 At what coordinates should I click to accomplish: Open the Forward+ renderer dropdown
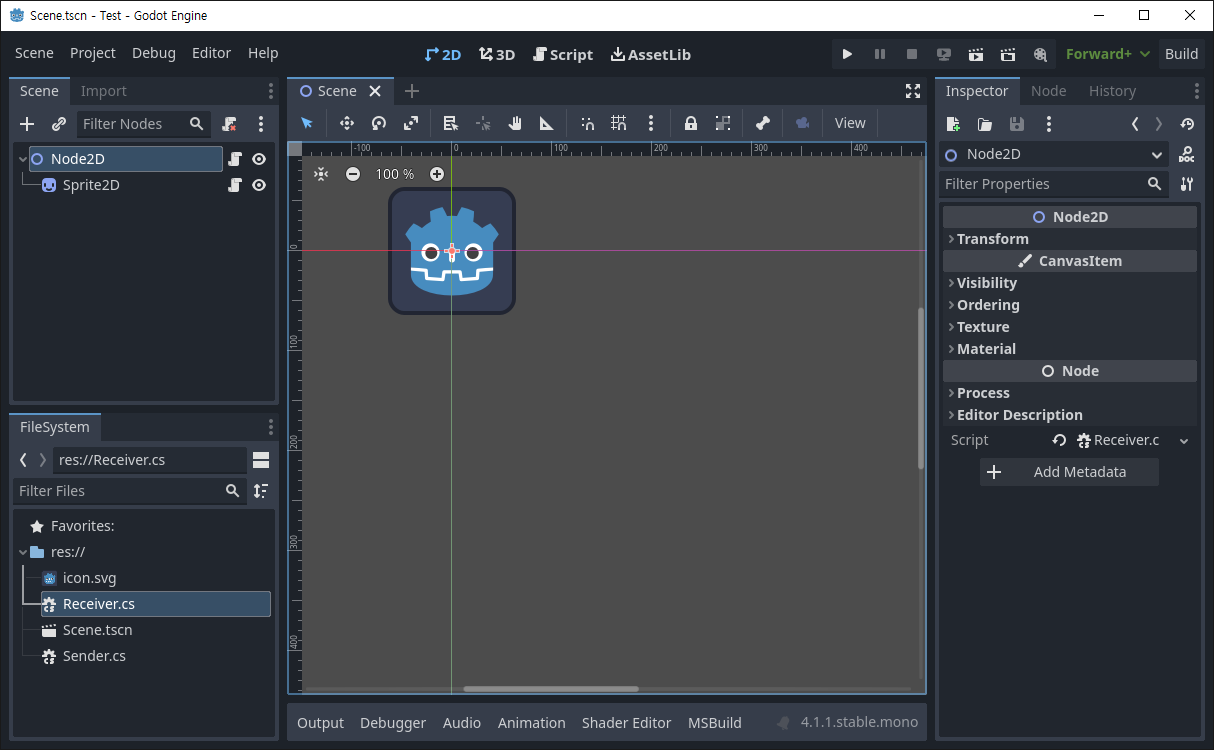click(1107, 54)
